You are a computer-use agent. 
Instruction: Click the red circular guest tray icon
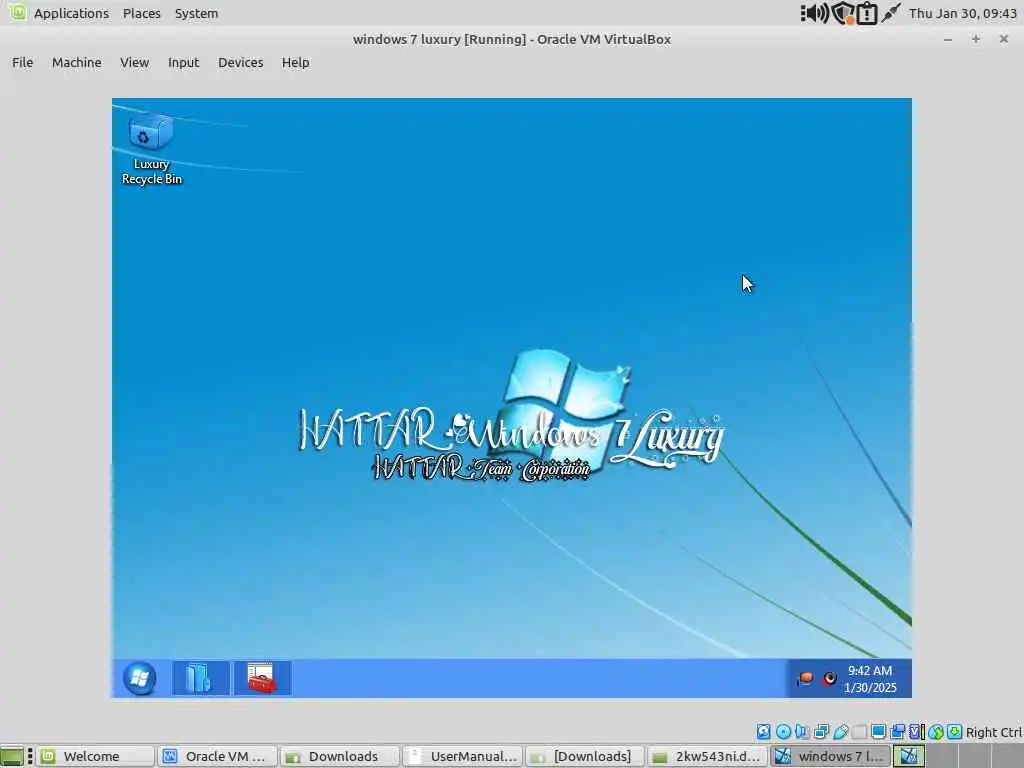(829, 679)
